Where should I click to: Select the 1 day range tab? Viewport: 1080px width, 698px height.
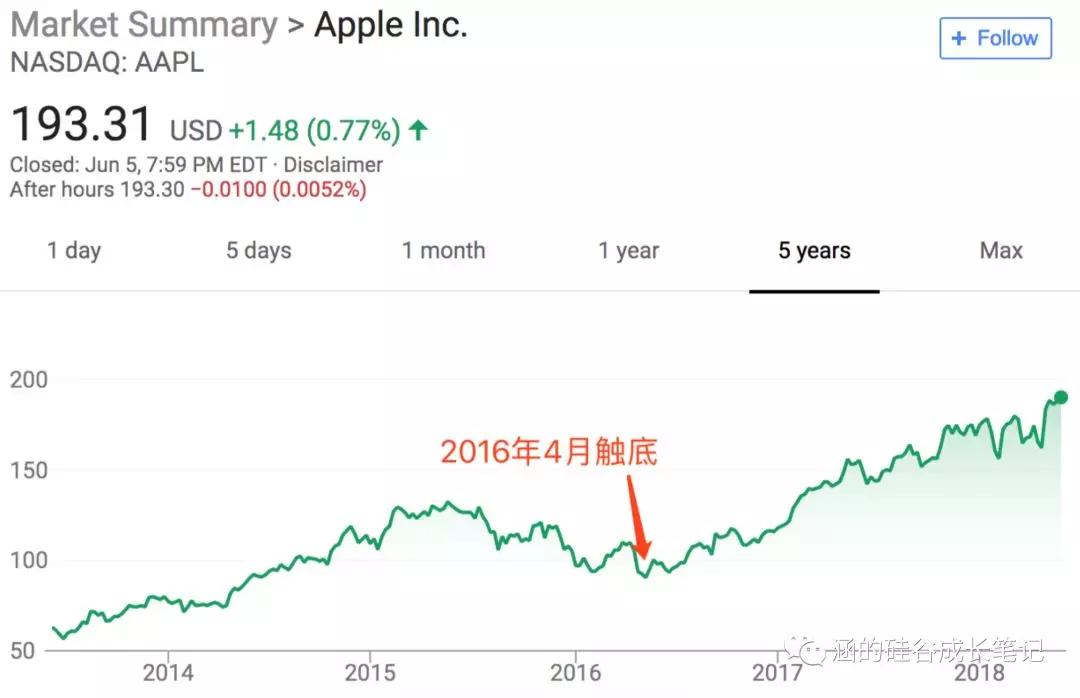pyautogui.click(x=74, y=251)
